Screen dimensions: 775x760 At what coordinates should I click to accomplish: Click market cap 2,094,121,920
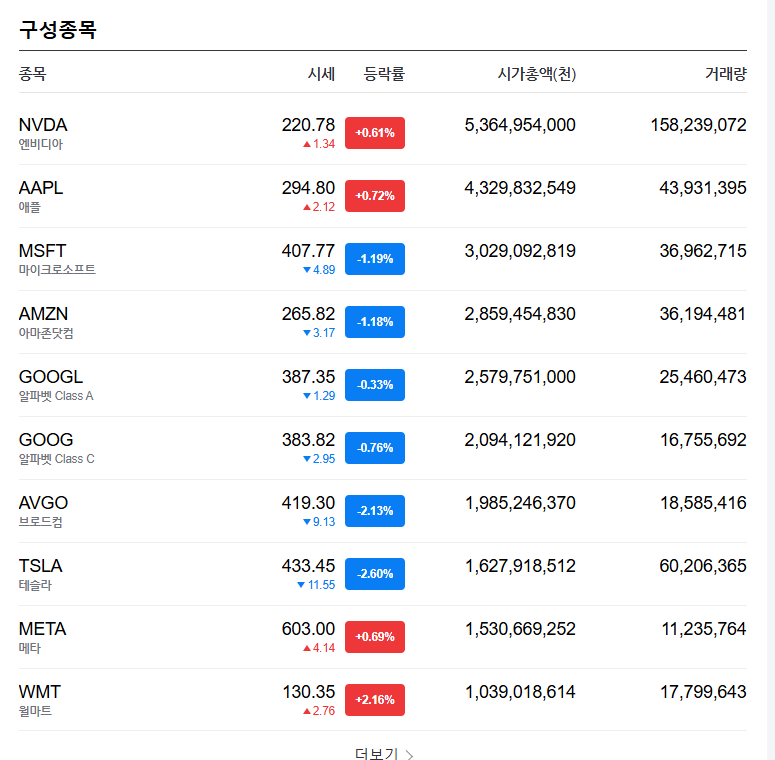520,440
